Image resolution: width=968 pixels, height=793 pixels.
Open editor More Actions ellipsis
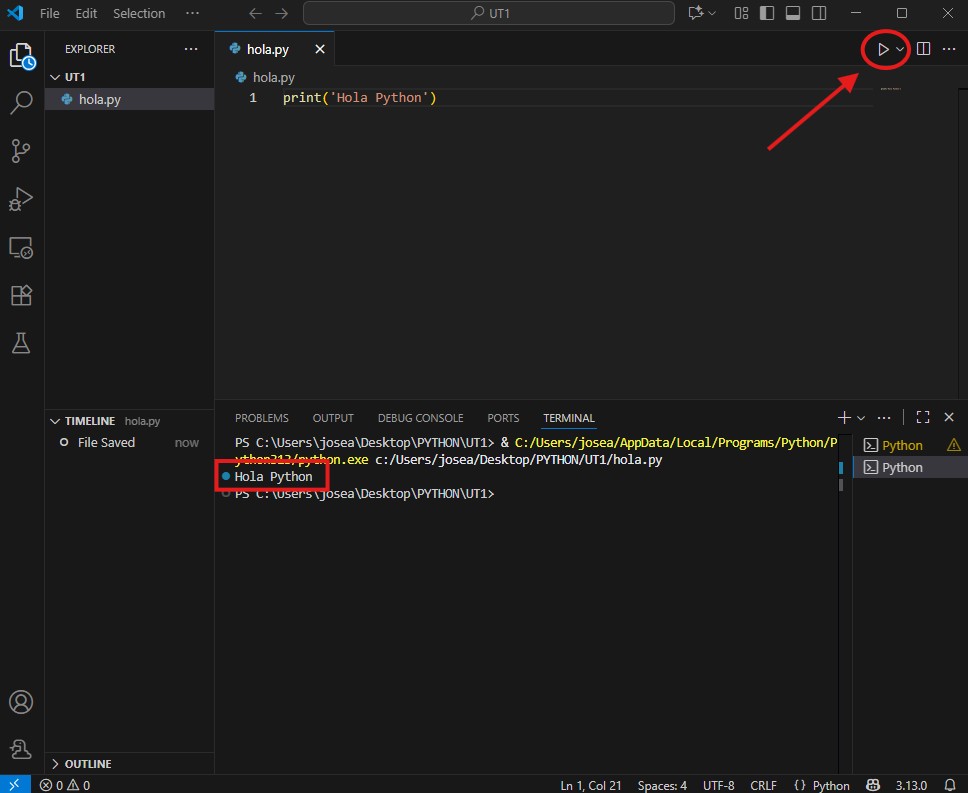pyautogui.click(x=949, y=49)
